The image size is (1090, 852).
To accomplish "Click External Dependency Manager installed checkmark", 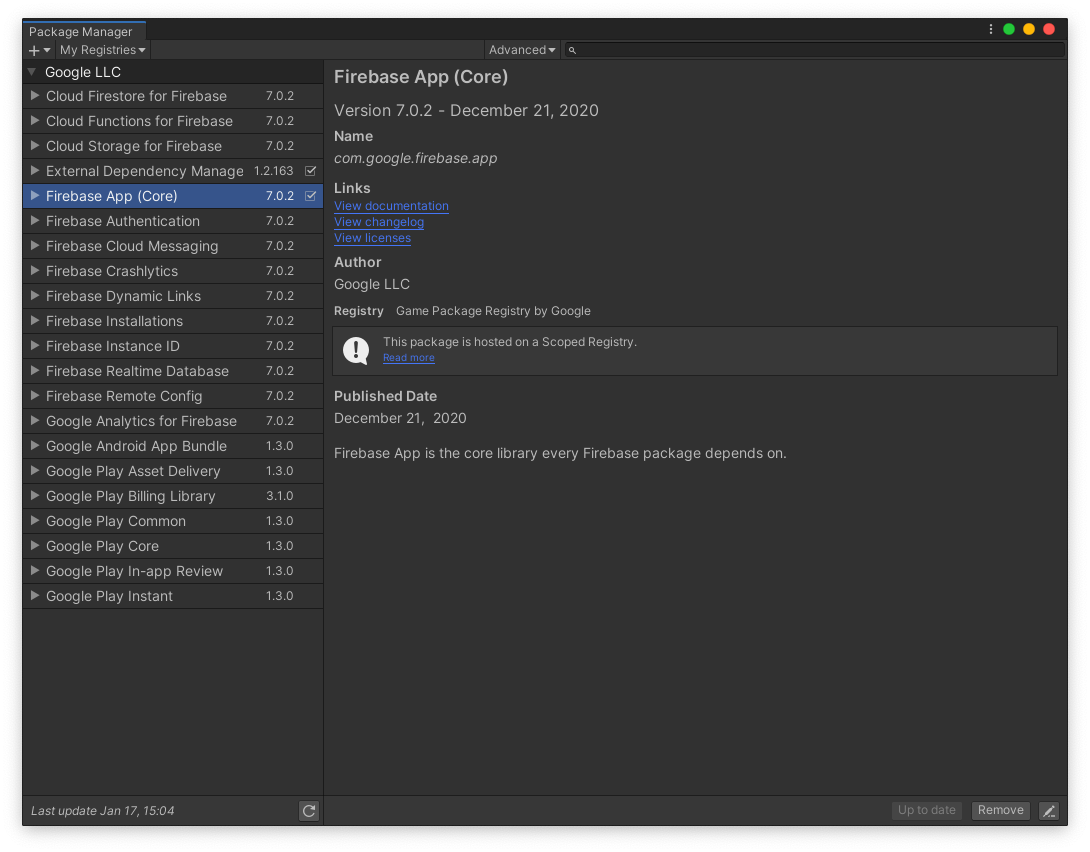I will [x=311, y=171].
